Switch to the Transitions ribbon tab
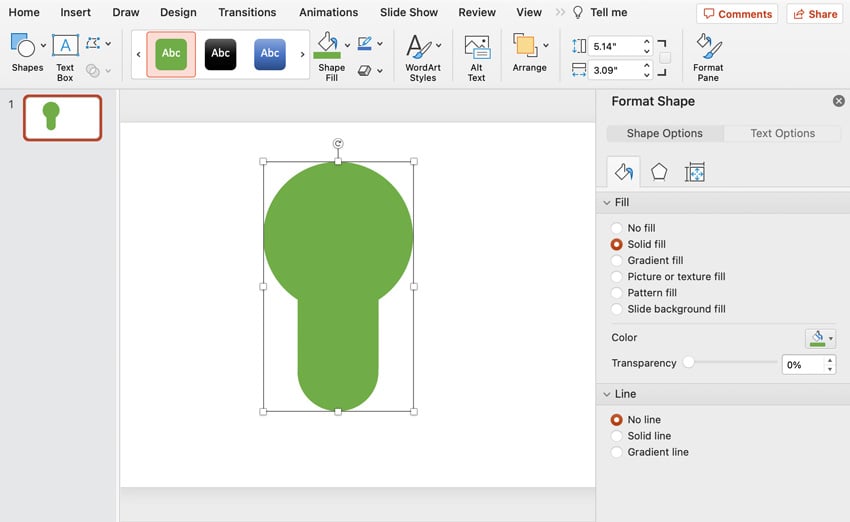This screenshot has height=522, width=850. coord(247,12)
